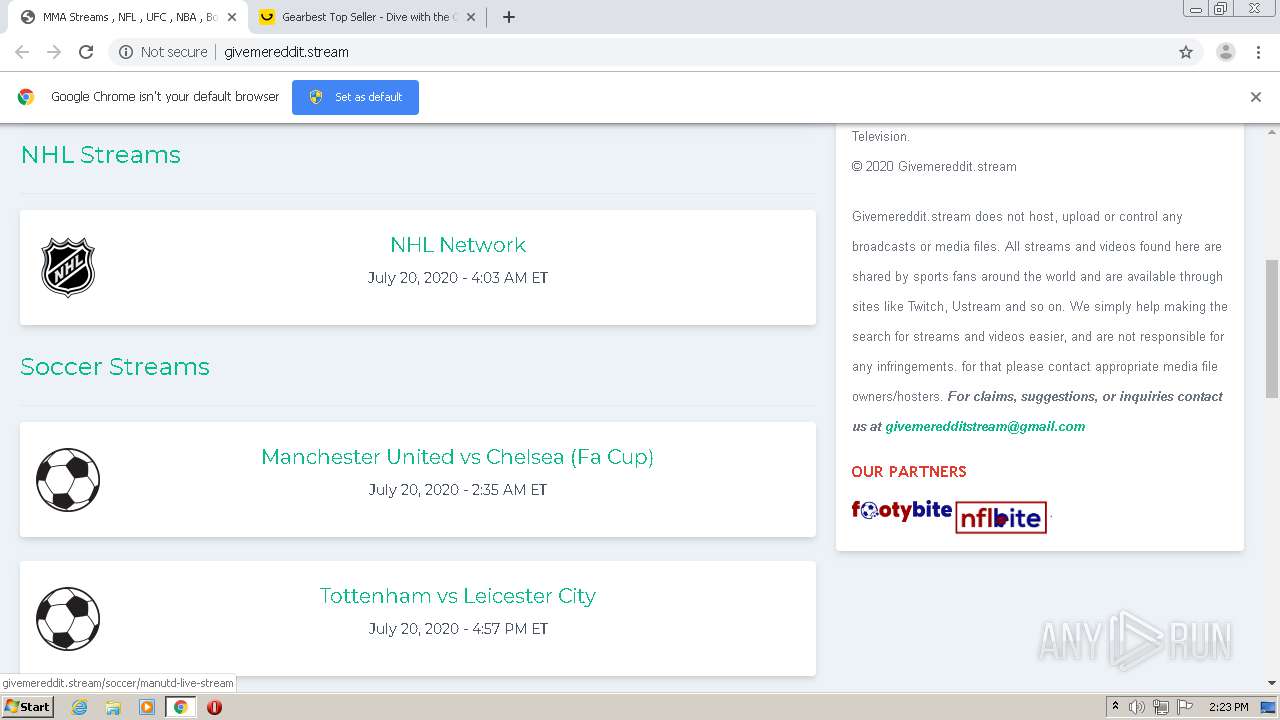This screenshot has width=1280, height=720.
Task: Open a new browser tab
Action: [508, 17]
